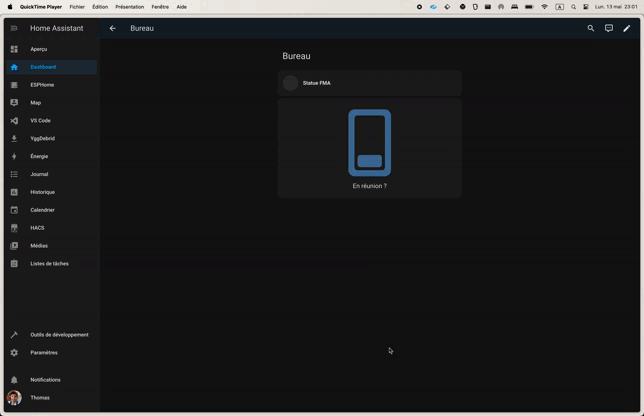Launch the VS Code sidebar icon
Viewport: 644px width, 416px height.
point(14,121)
